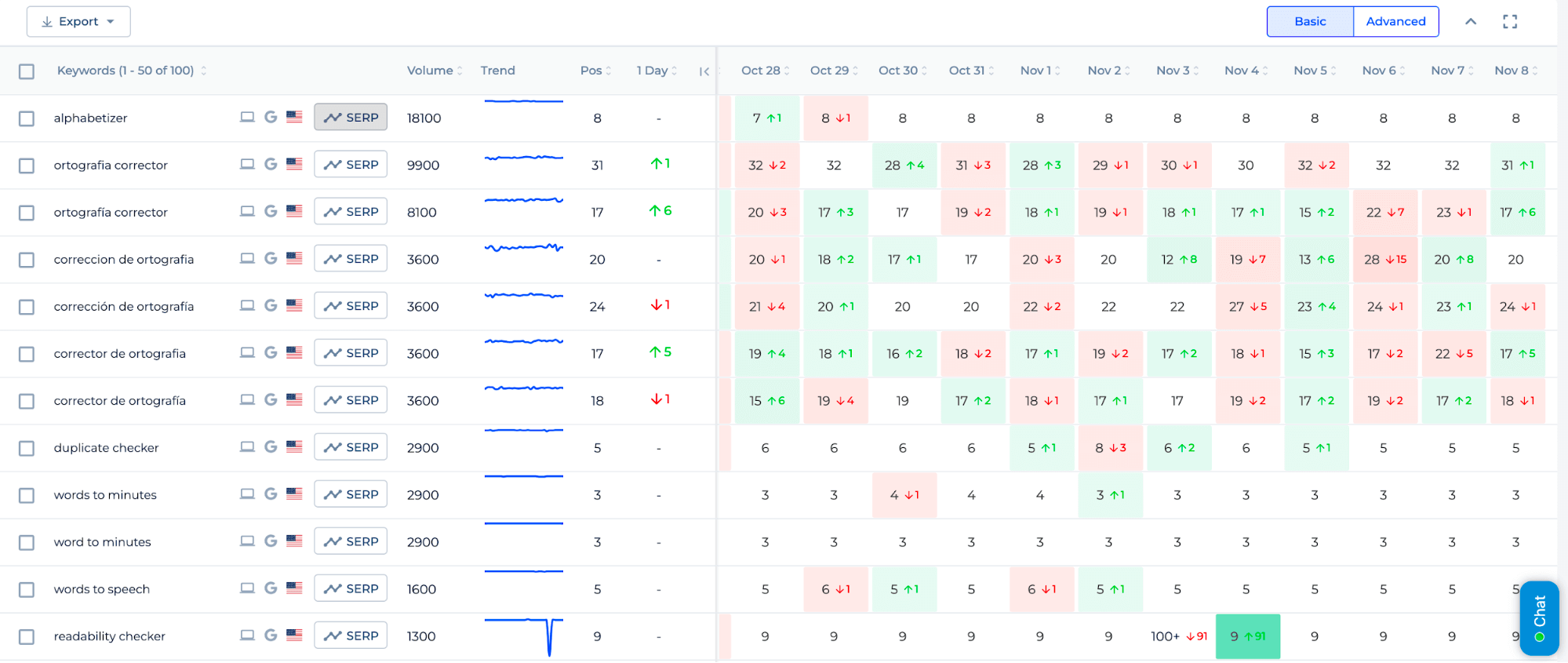Click the '100+' Nov 3 readability cell
Image resolution: width=1568 pixels, height=663 pixels.
click(1179, 636)
